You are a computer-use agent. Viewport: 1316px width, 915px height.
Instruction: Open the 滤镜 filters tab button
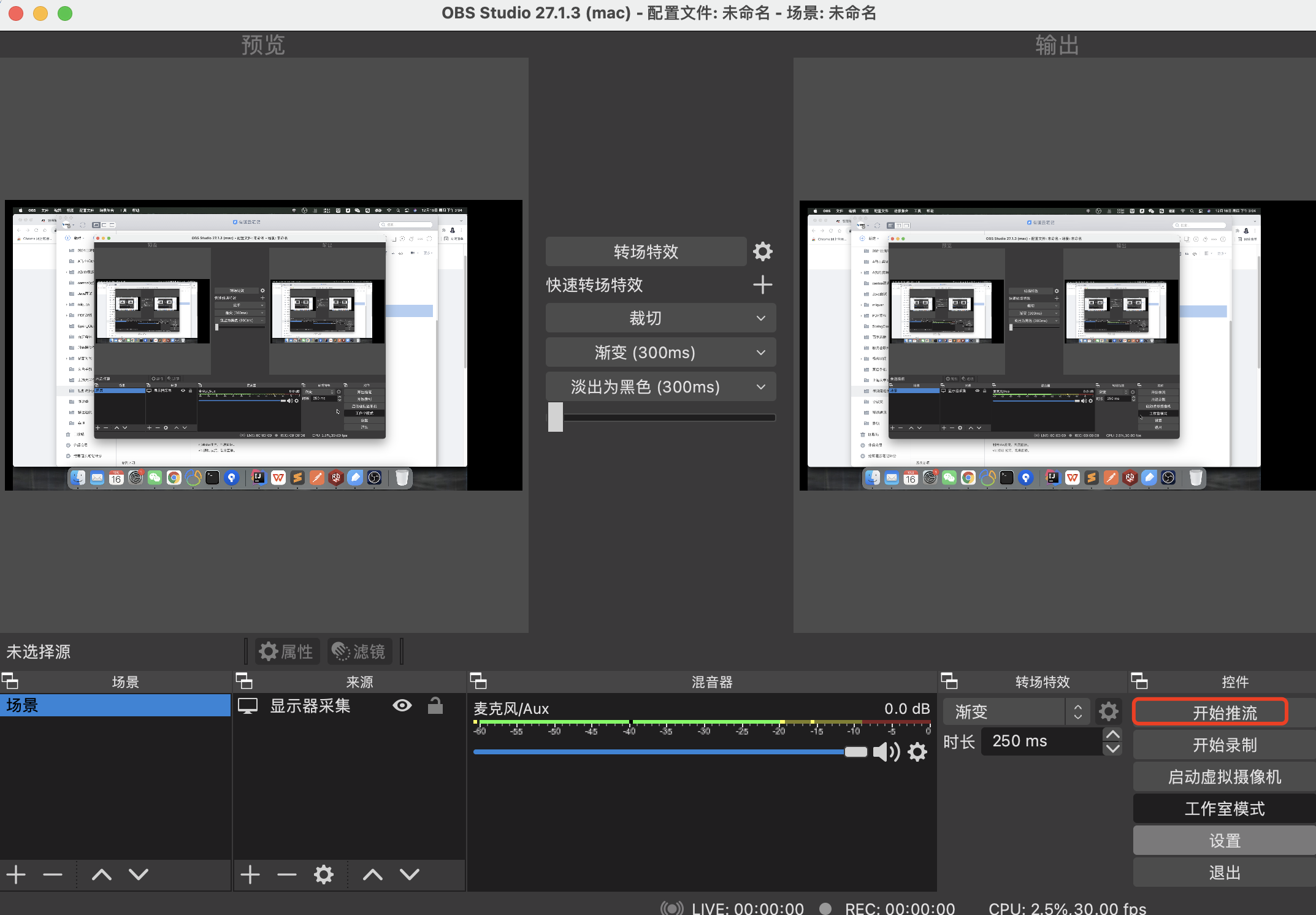(x=359, y=651)
